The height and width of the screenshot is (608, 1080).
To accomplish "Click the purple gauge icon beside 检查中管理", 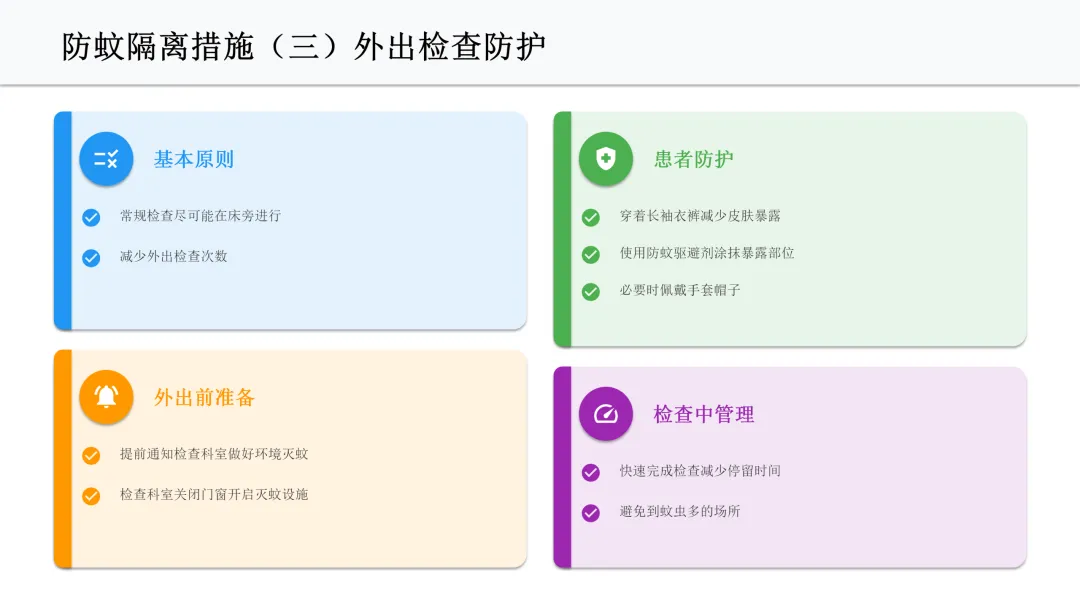I will pyautogui.click(x=606, y=414).
